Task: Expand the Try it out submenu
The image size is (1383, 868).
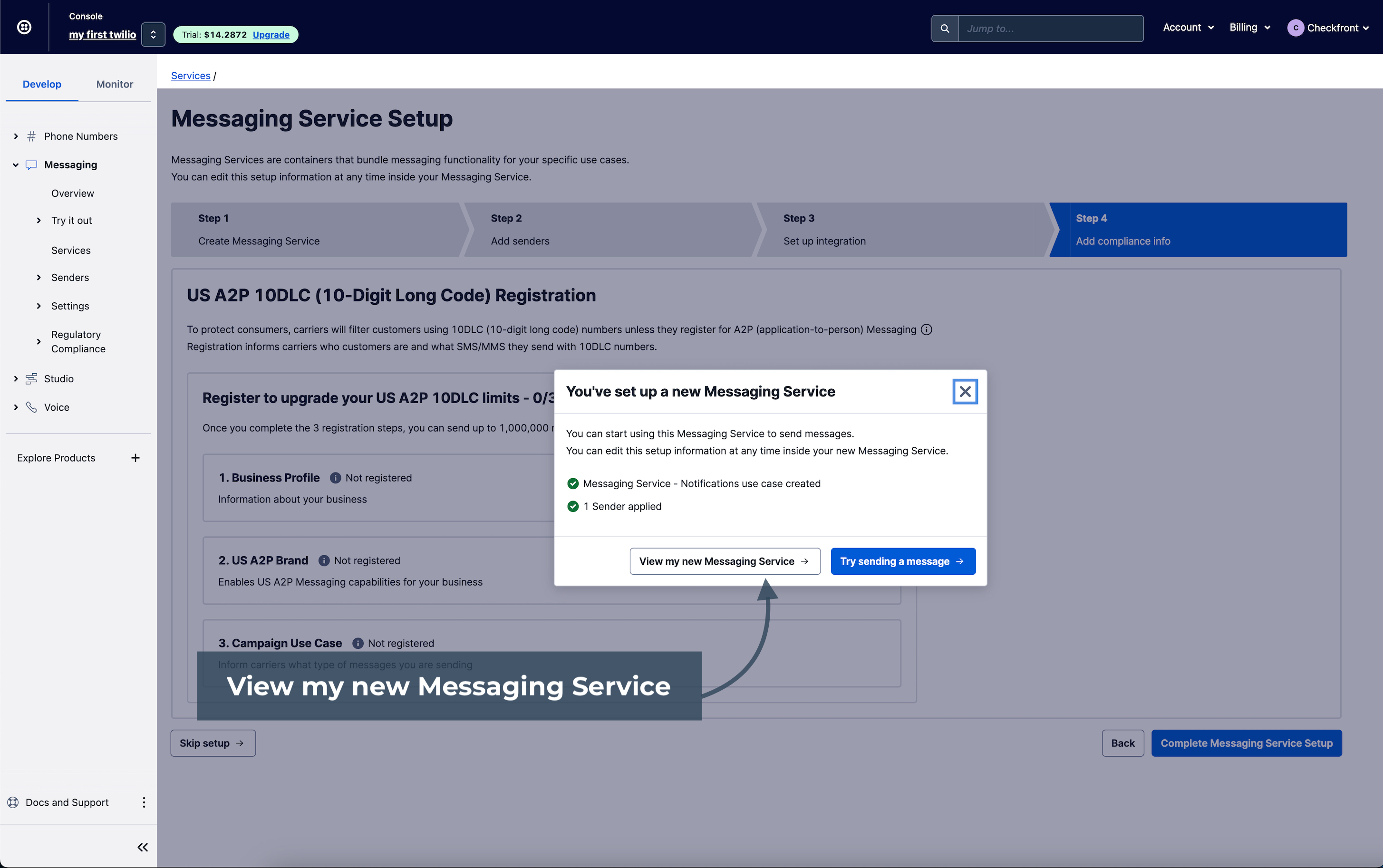Action: [x=39, y=221]
